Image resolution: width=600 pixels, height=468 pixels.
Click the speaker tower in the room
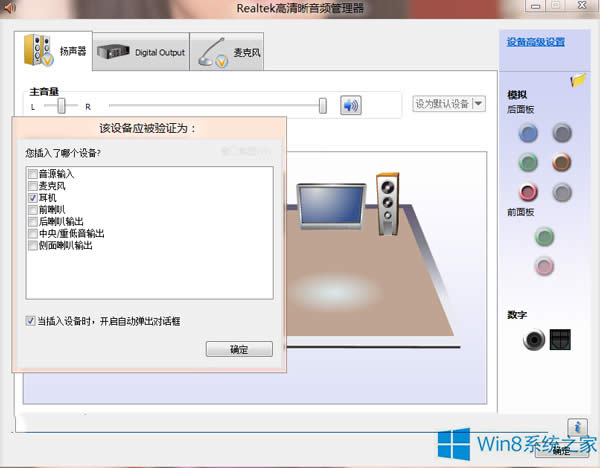[388, 203]
